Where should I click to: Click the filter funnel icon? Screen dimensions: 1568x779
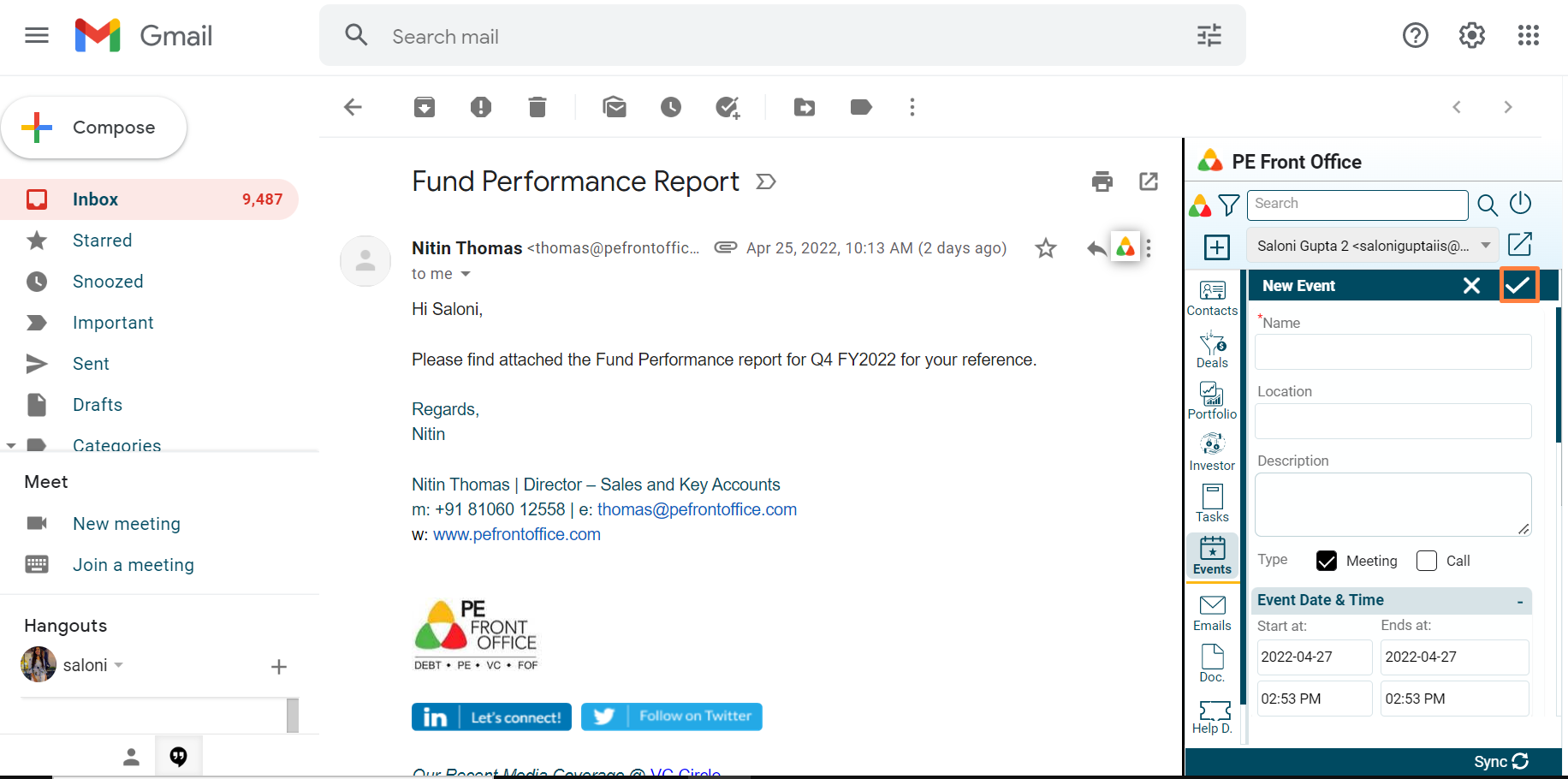click(x=1229, y=205)
